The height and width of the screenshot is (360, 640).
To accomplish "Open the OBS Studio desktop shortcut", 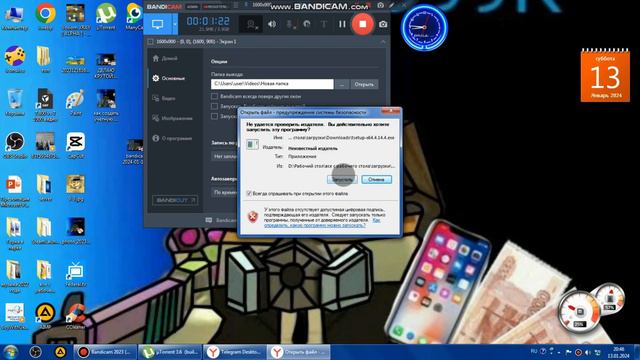I will [15, 145].
